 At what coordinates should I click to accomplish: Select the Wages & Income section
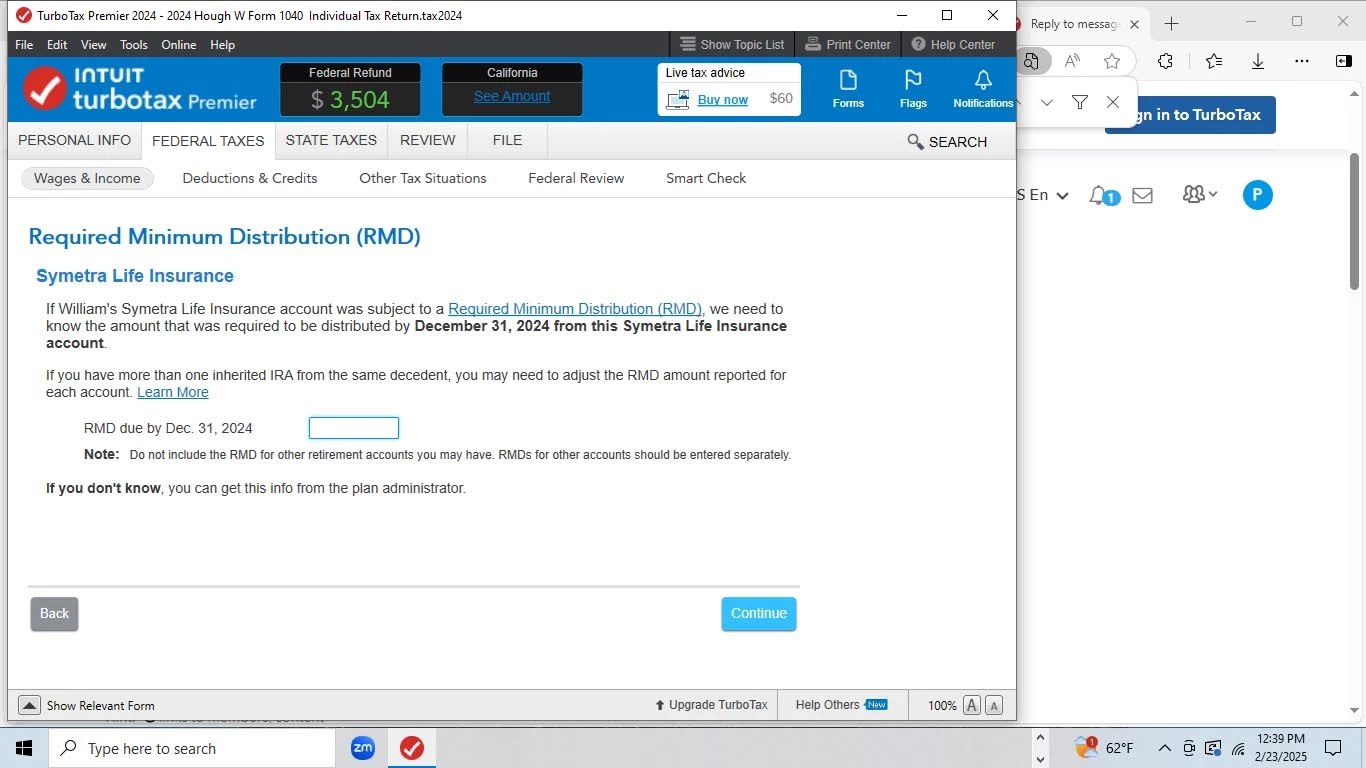coord(87,178)
